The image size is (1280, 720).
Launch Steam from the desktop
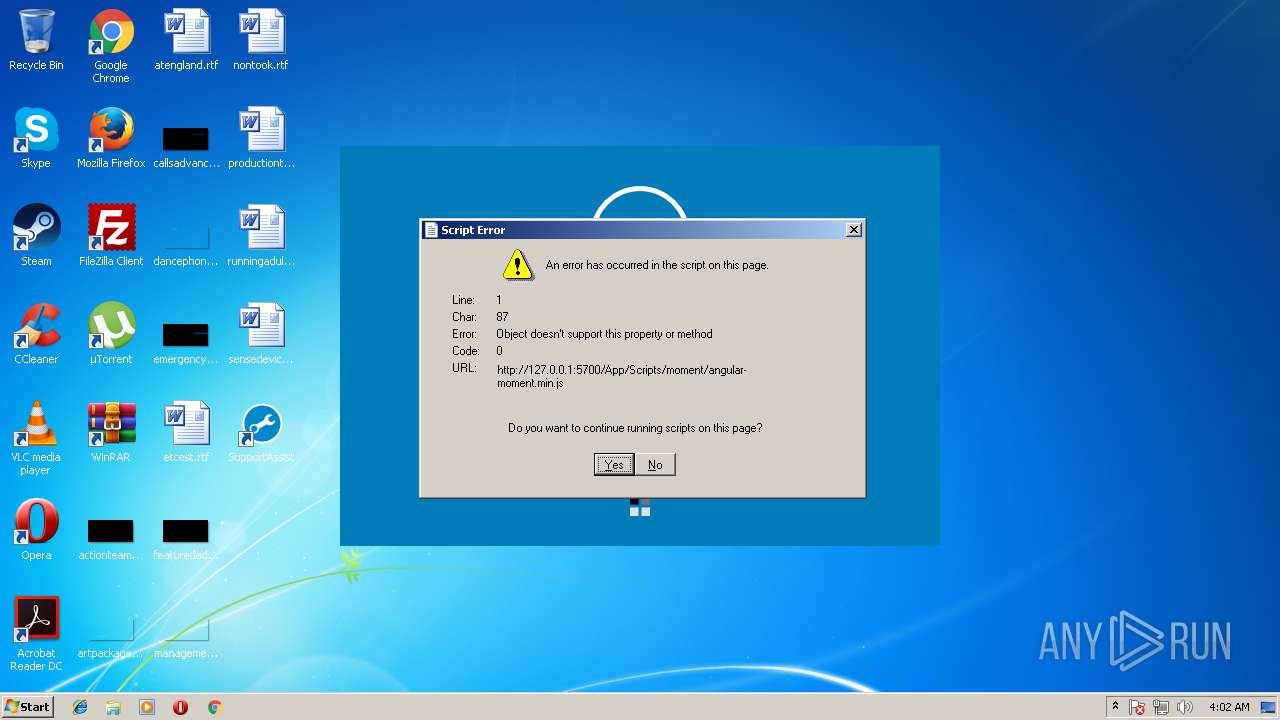pos(36,236)
